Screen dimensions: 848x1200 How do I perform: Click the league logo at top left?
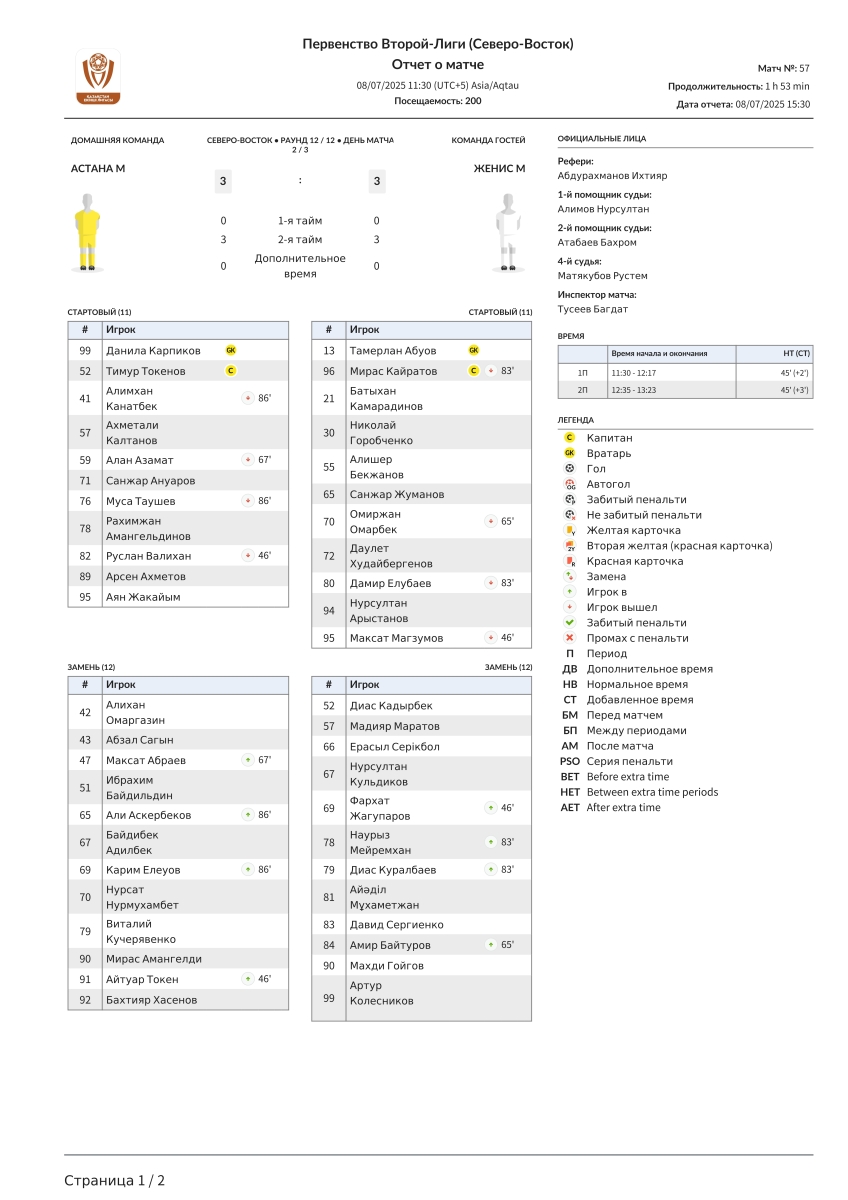98,77
